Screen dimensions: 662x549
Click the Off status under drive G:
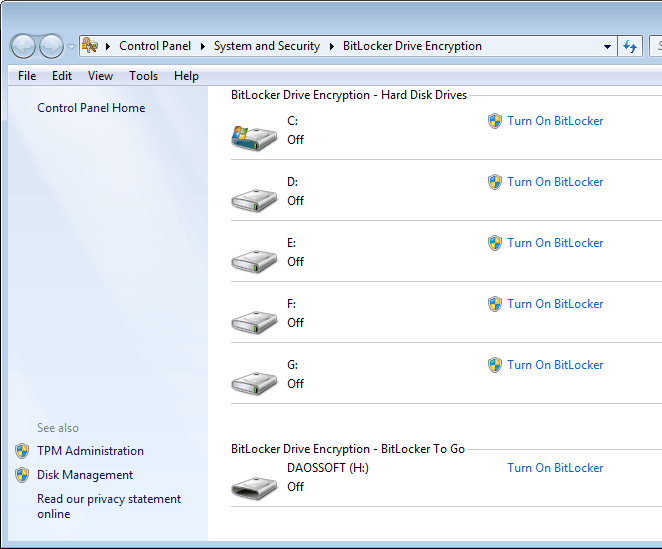pyautogui.click(x=295, y=383)
